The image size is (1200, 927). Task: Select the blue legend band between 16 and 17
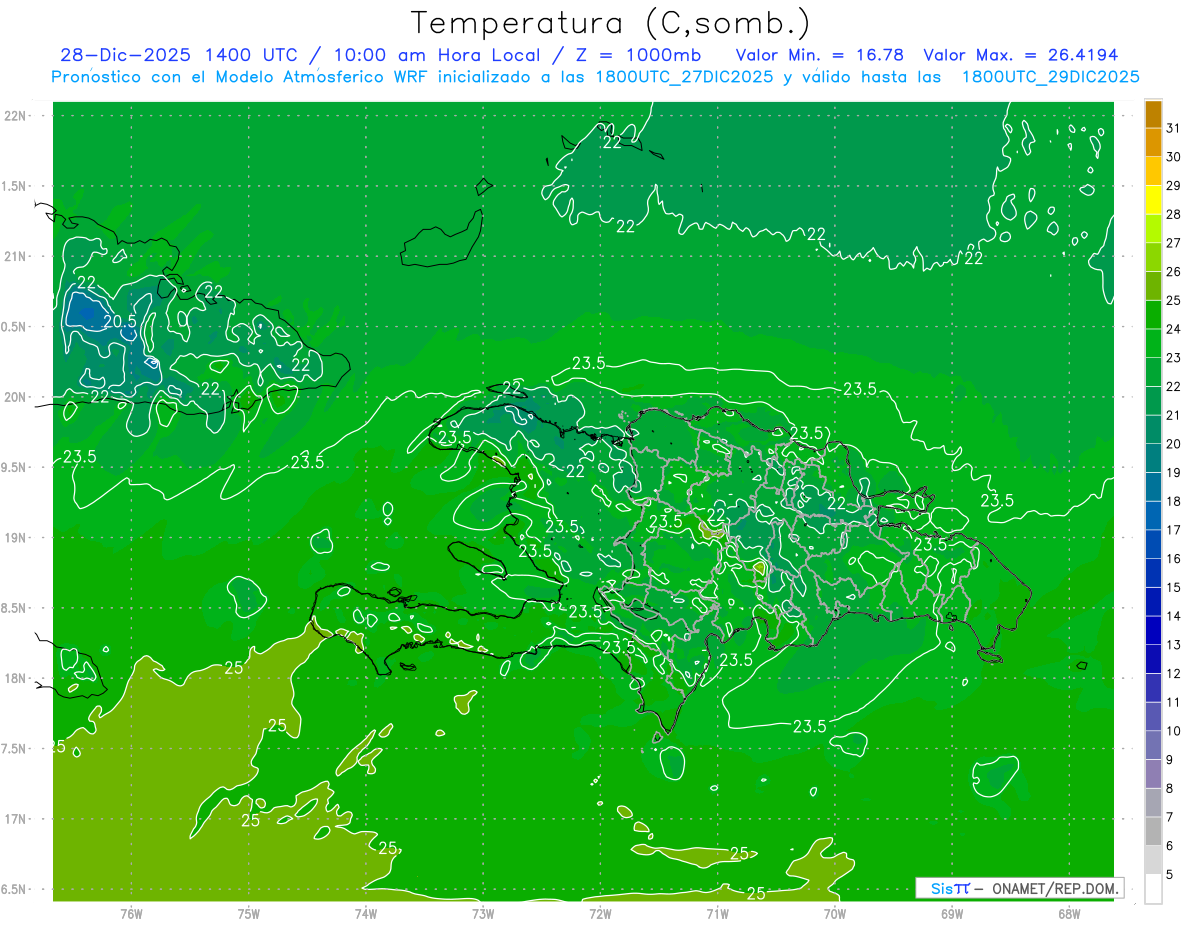pos(1153,545)
